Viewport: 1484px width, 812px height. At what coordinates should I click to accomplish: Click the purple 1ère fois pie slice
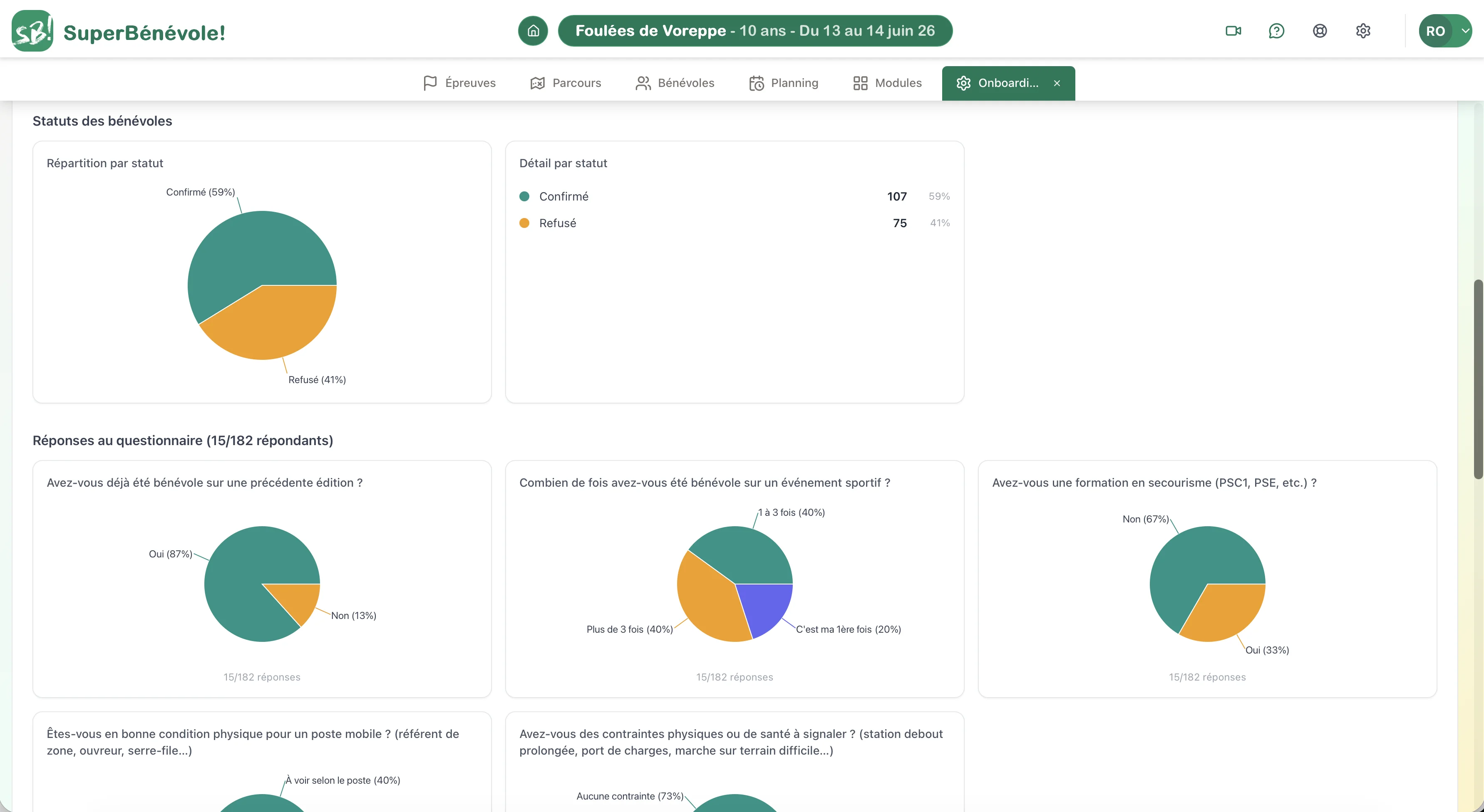click(x=766, y=608)
